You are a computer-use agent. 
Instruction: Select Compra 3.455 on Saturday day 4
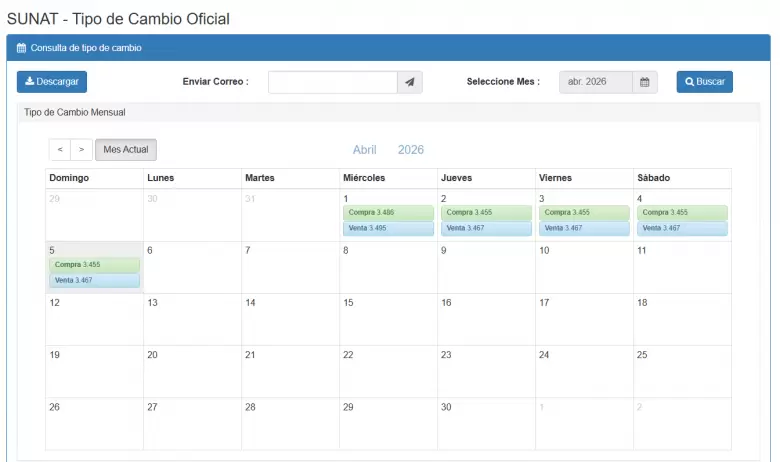682,212
